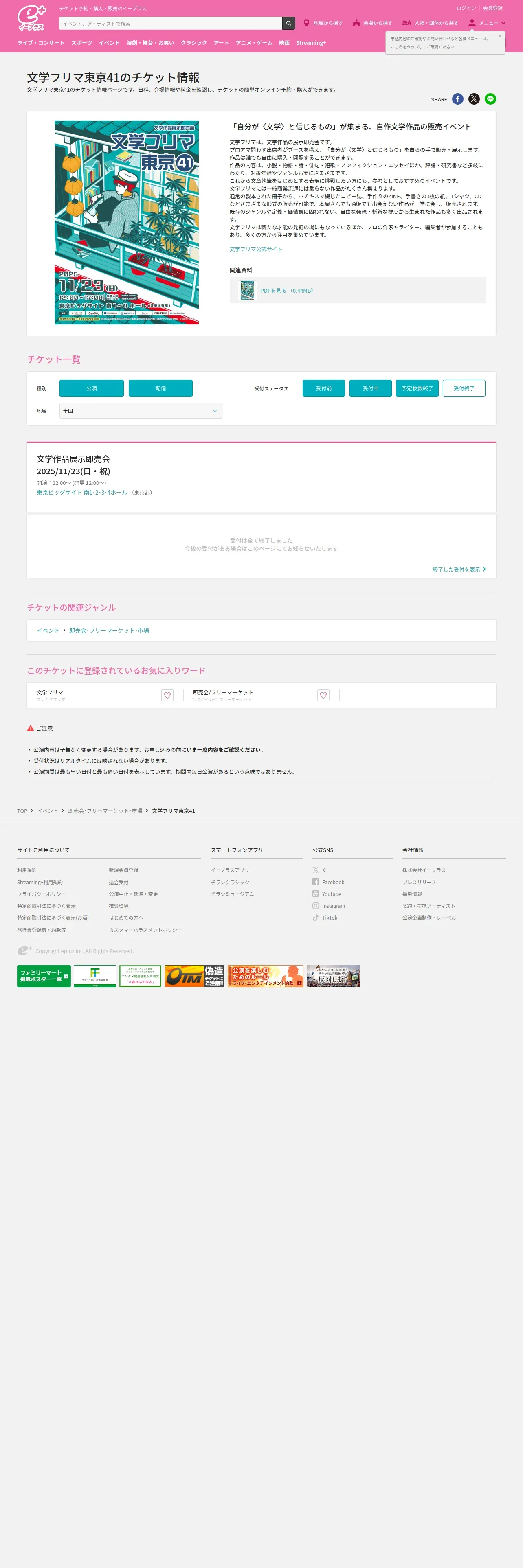Click イベント in related genres
Screen dimensions: 523x1568
48,631
